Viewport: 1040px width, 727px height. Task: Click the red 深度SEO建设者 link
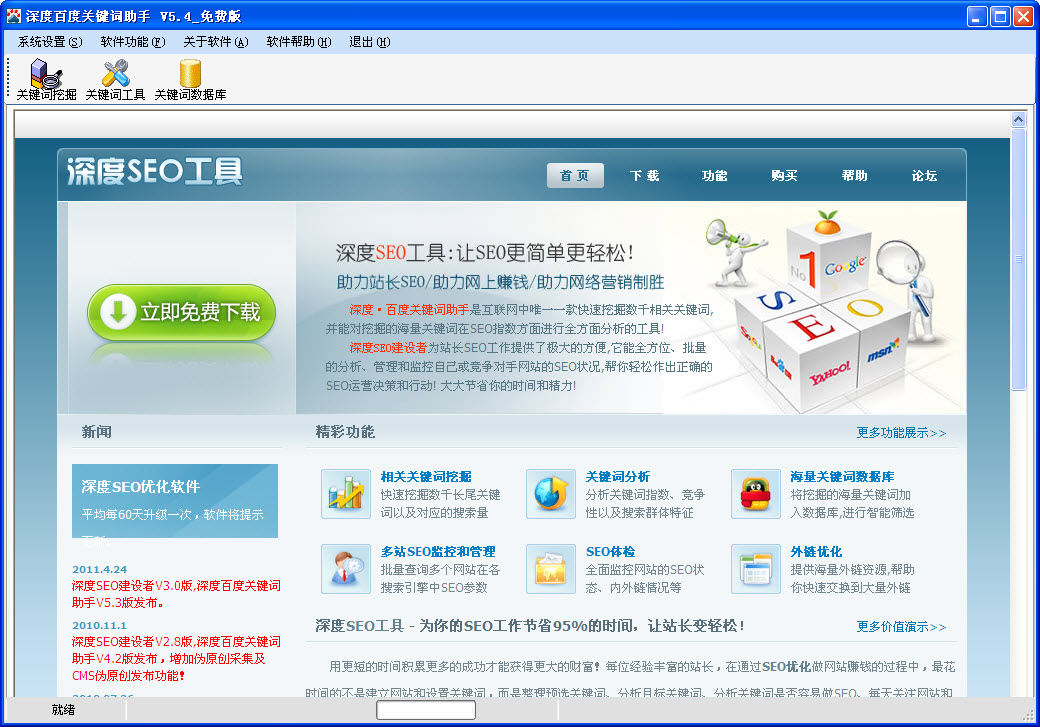[x=388, y=348]
